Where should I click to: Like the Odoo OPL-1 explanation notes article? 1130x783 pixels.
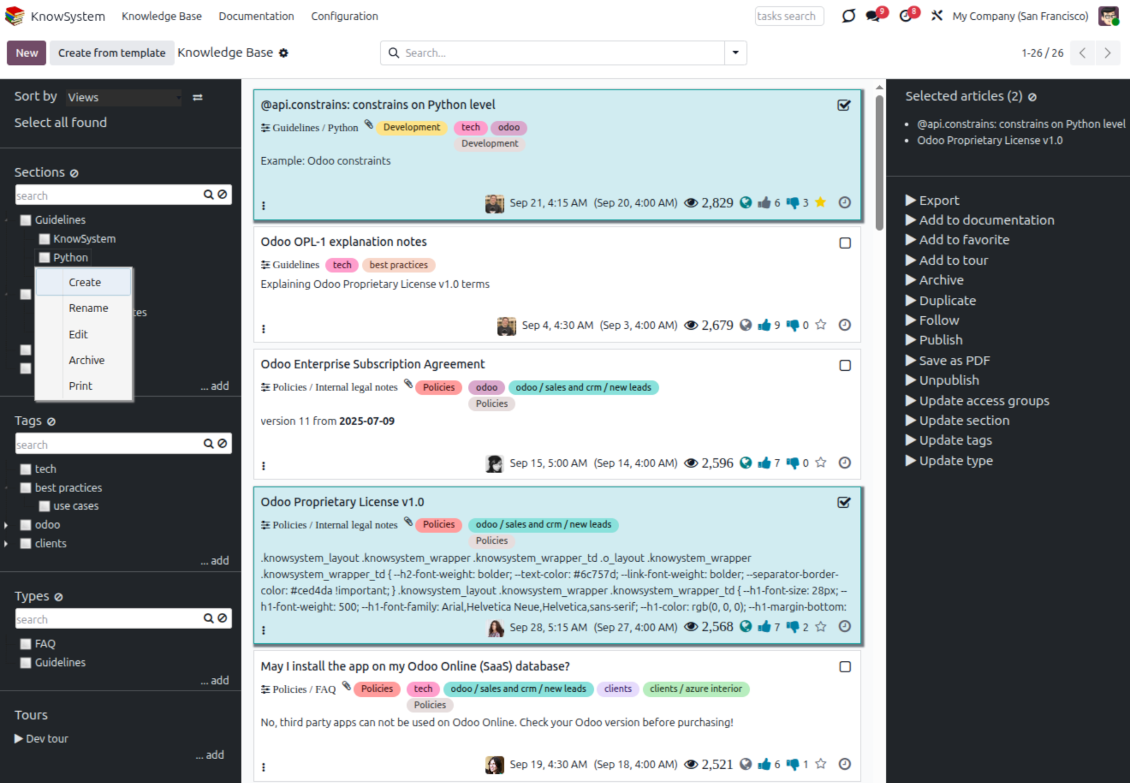(x=765, y=325)
